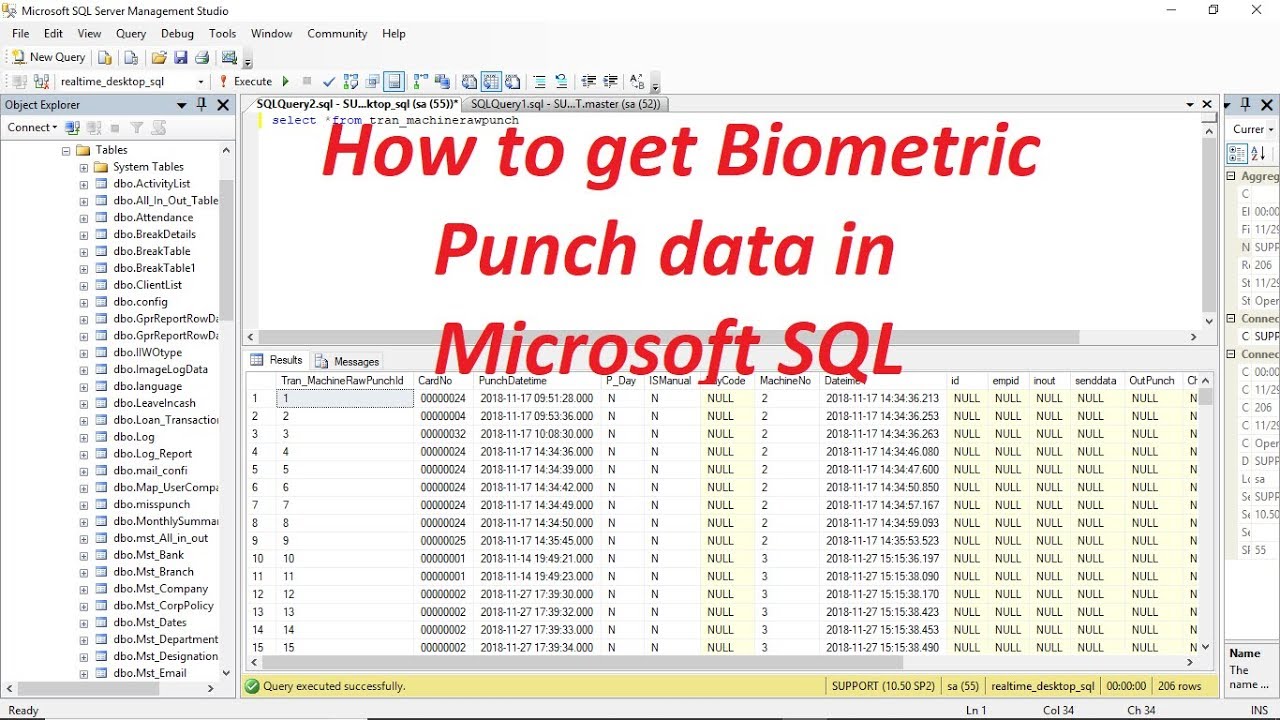Screen dimensions: 1280x720
Task: Collapse the Tables folder node
Action: pos(67,151)
